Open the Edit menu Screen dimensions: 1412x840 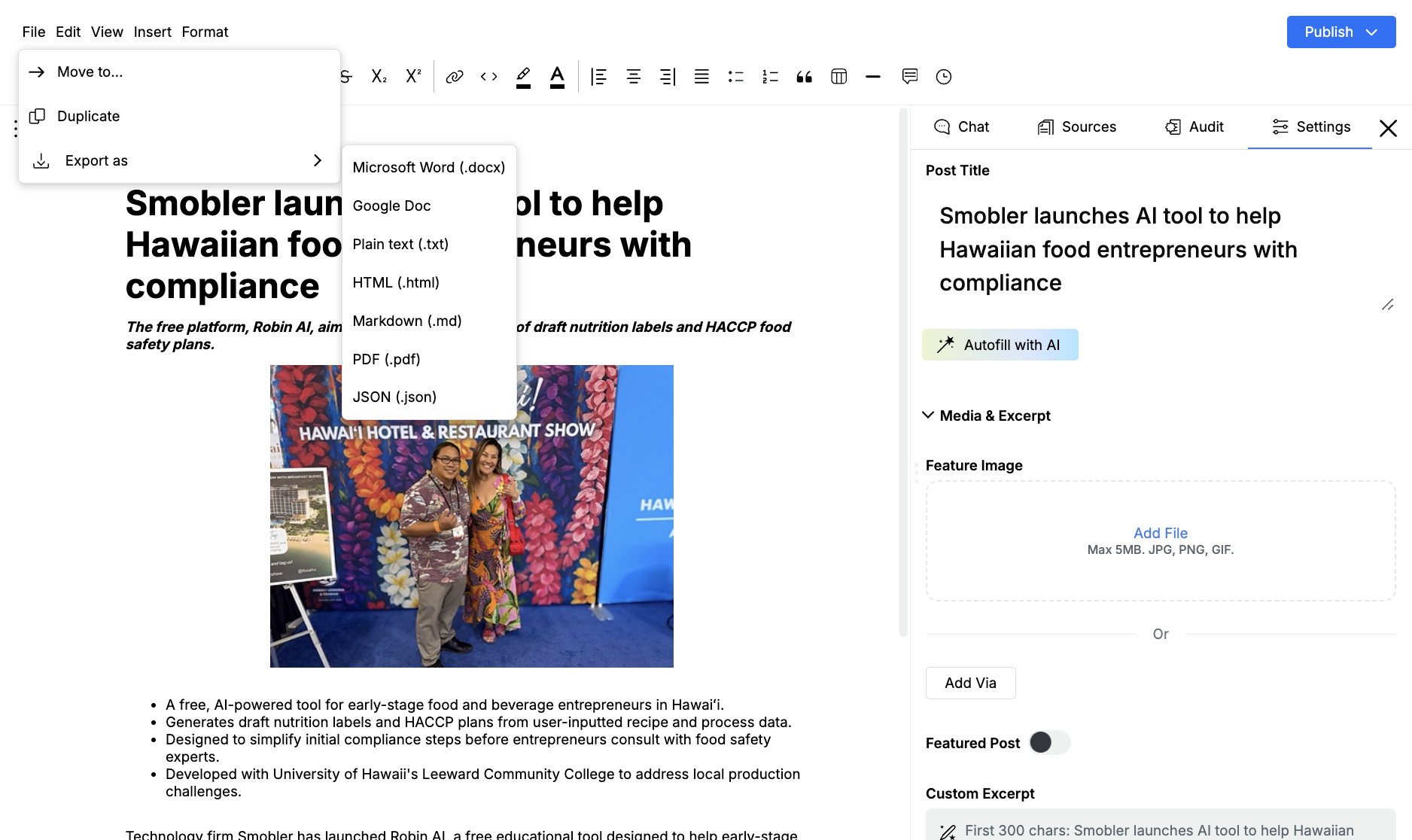(x=68, y=32)
